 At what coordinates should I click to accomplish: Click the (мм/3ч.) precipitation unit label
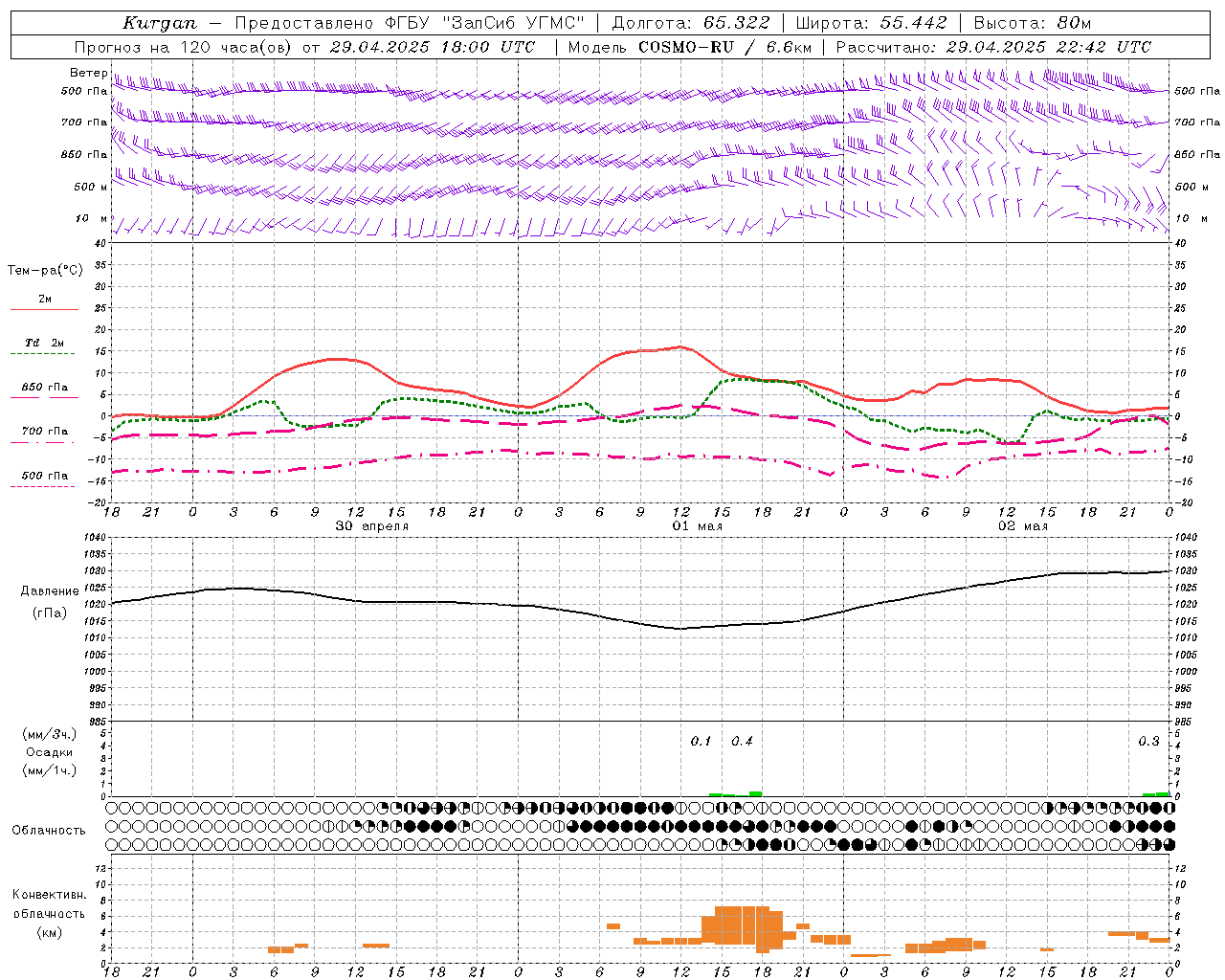tap(50, 734)
